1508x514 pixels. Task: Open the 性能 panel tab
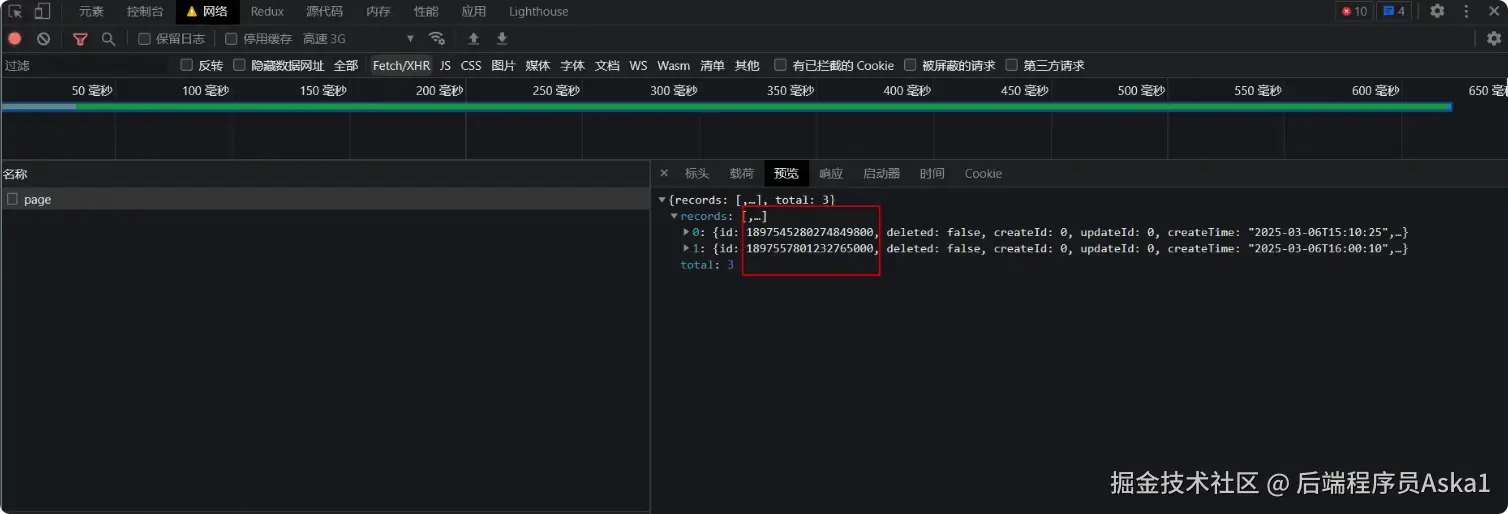click(x=426, y=11)
